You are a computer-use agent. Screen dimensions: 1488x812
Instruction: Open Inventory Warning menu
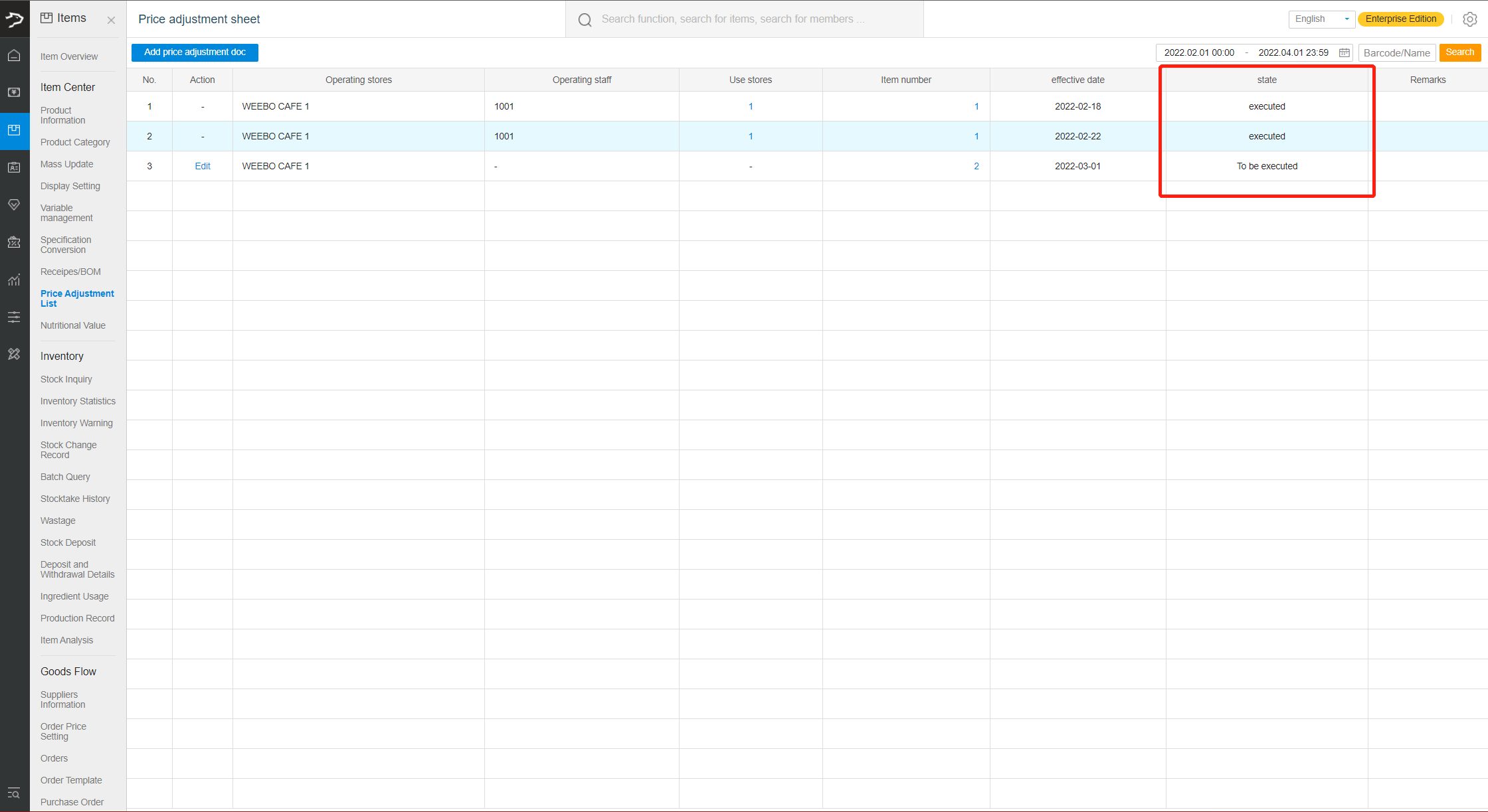(x=76, y=423)
